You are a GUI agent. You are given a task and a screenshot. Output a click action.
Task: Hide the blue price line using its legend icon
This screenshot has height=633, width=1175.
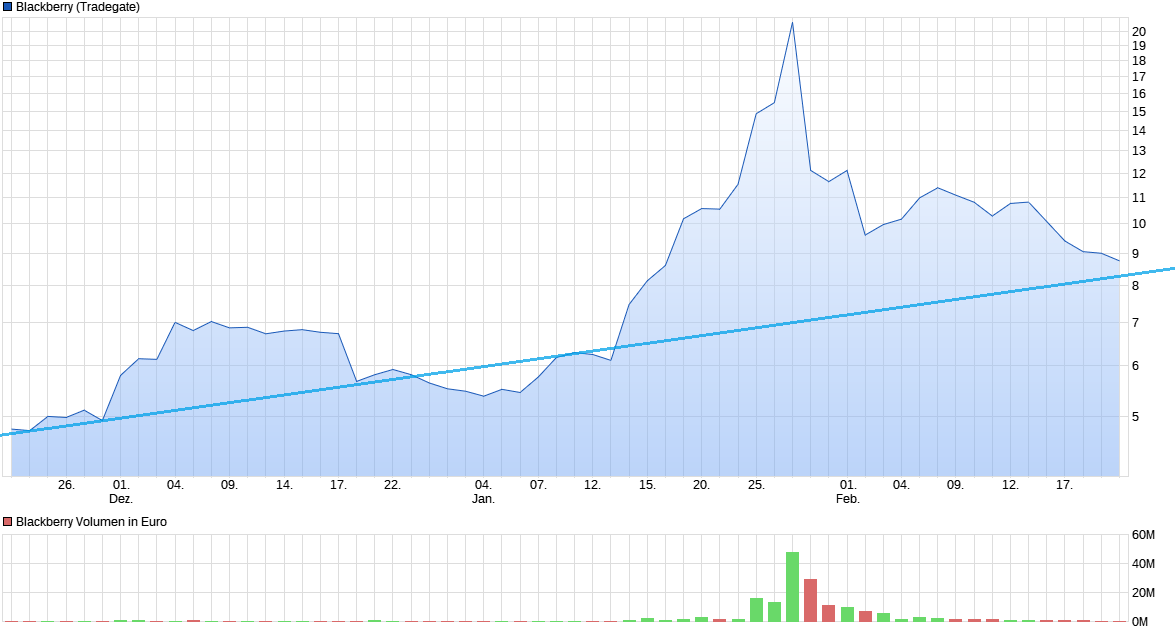9,6
